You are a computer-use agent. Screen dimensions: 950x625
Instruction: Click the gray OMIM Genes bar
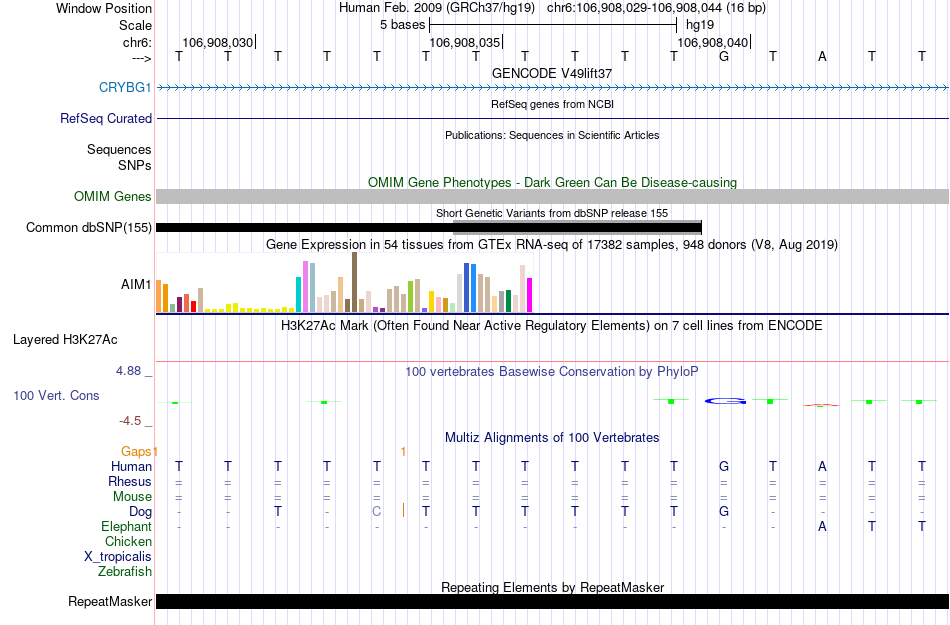[x=552, y=196]
